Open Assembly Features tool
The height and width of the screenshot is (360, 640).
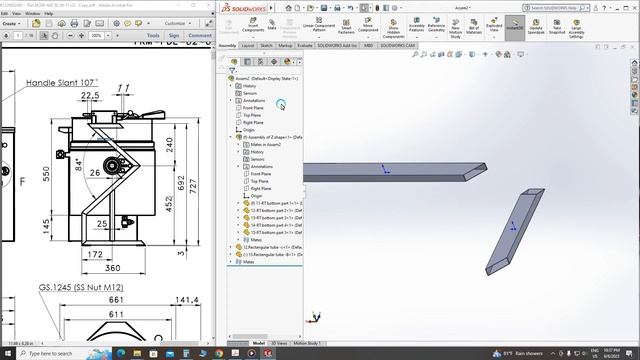[x=416, y=25]
